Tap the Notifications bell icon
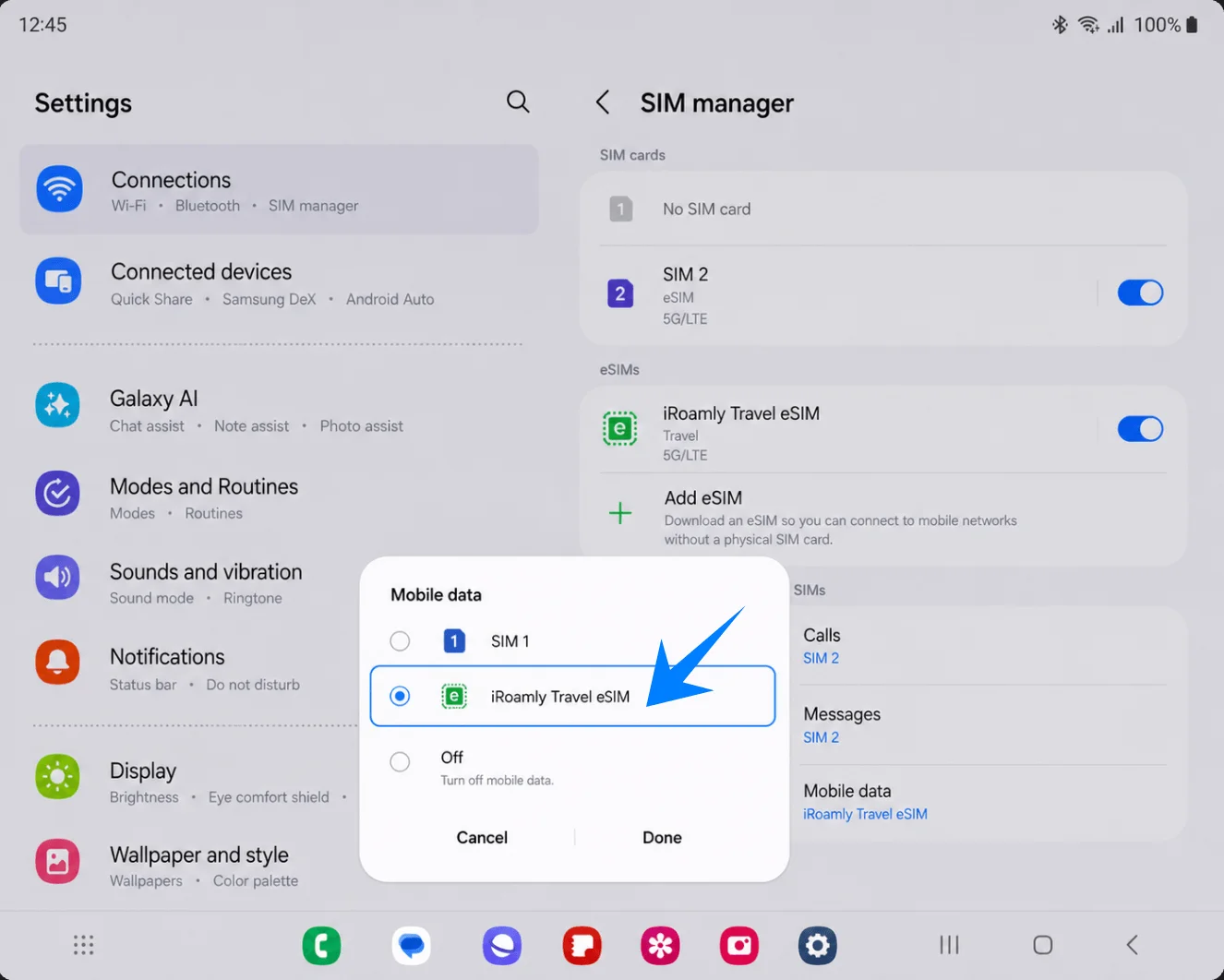 (x=57, y=662)
